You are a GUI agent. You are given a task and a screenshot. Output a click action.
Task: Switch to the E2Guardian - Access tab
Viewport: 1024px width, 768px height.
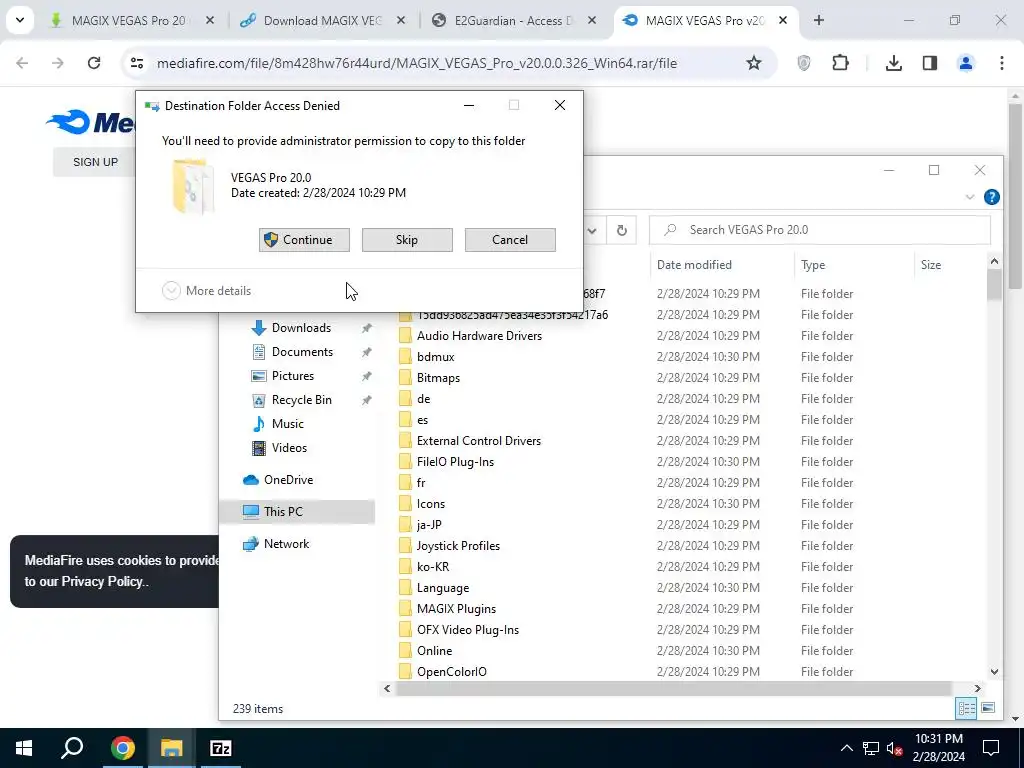pyautogui.click(x=511, y=21)
